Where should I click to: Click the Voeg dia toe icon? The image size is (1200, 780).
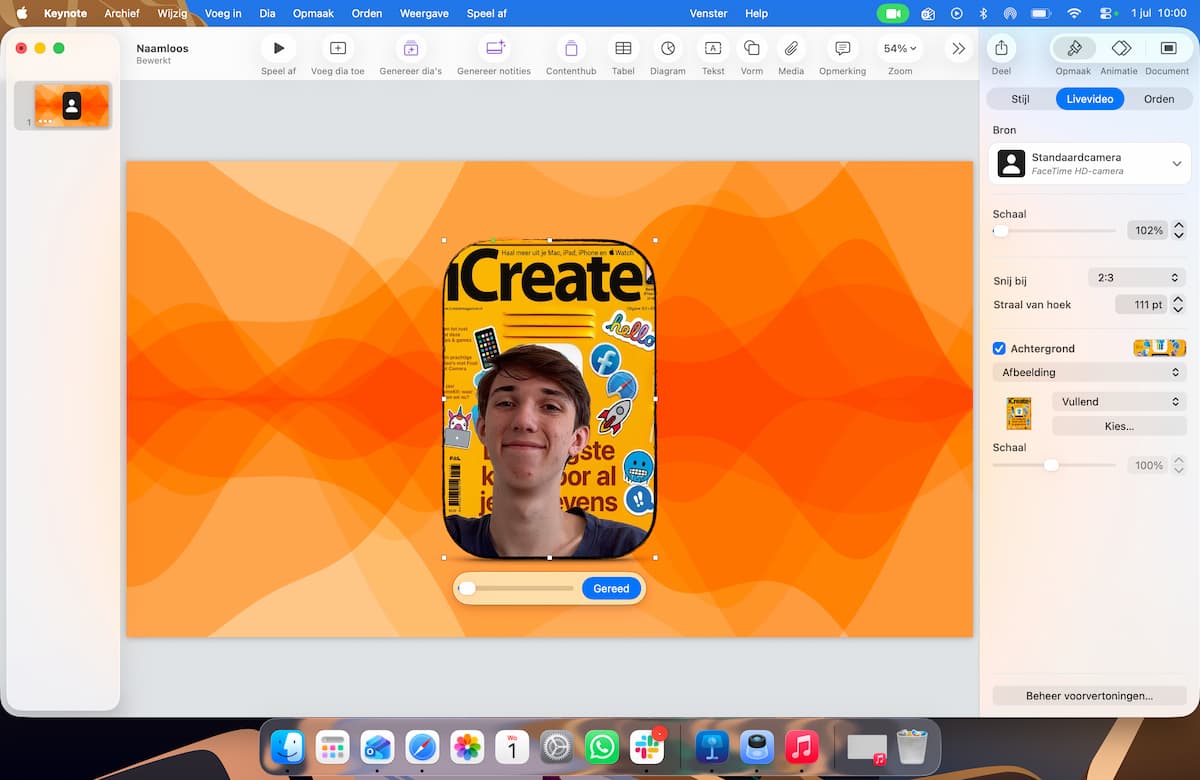(x=338, y=48)
